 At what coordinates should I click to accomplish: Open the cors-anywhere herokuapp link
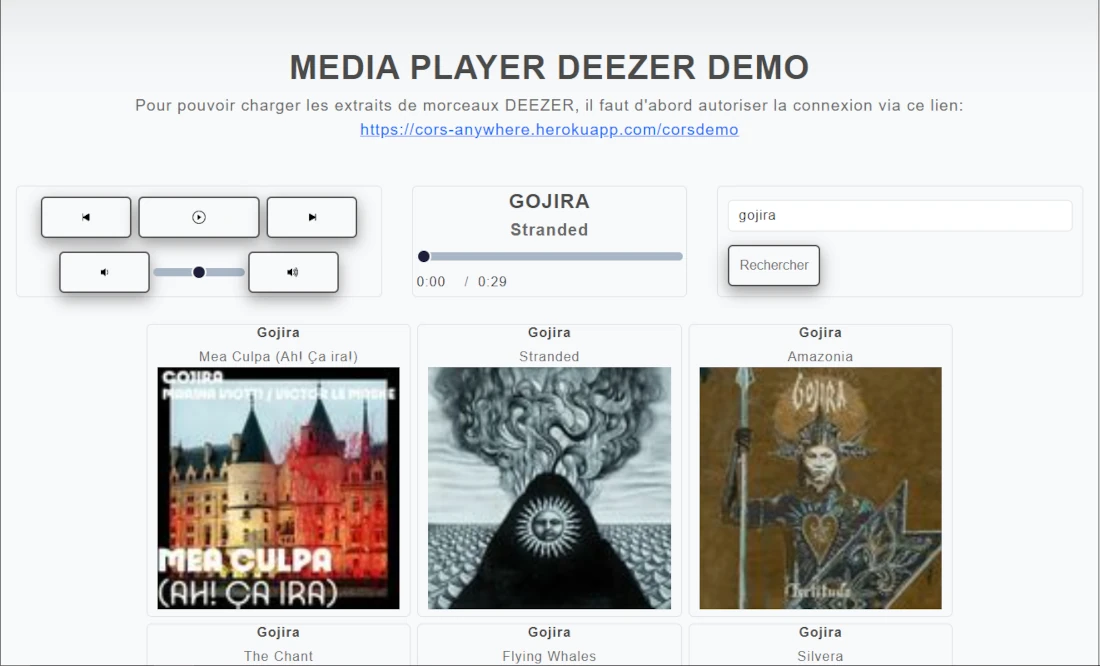tap(549, 130)
